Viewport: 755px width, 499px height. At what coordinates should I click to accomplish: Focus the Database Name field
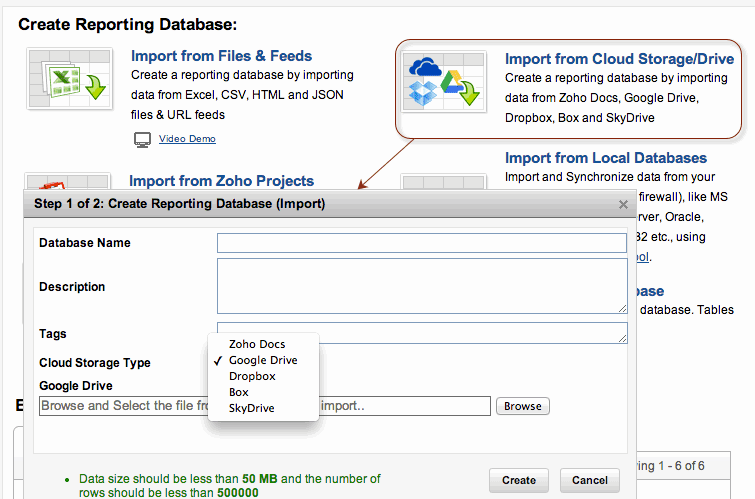point(421,243)
